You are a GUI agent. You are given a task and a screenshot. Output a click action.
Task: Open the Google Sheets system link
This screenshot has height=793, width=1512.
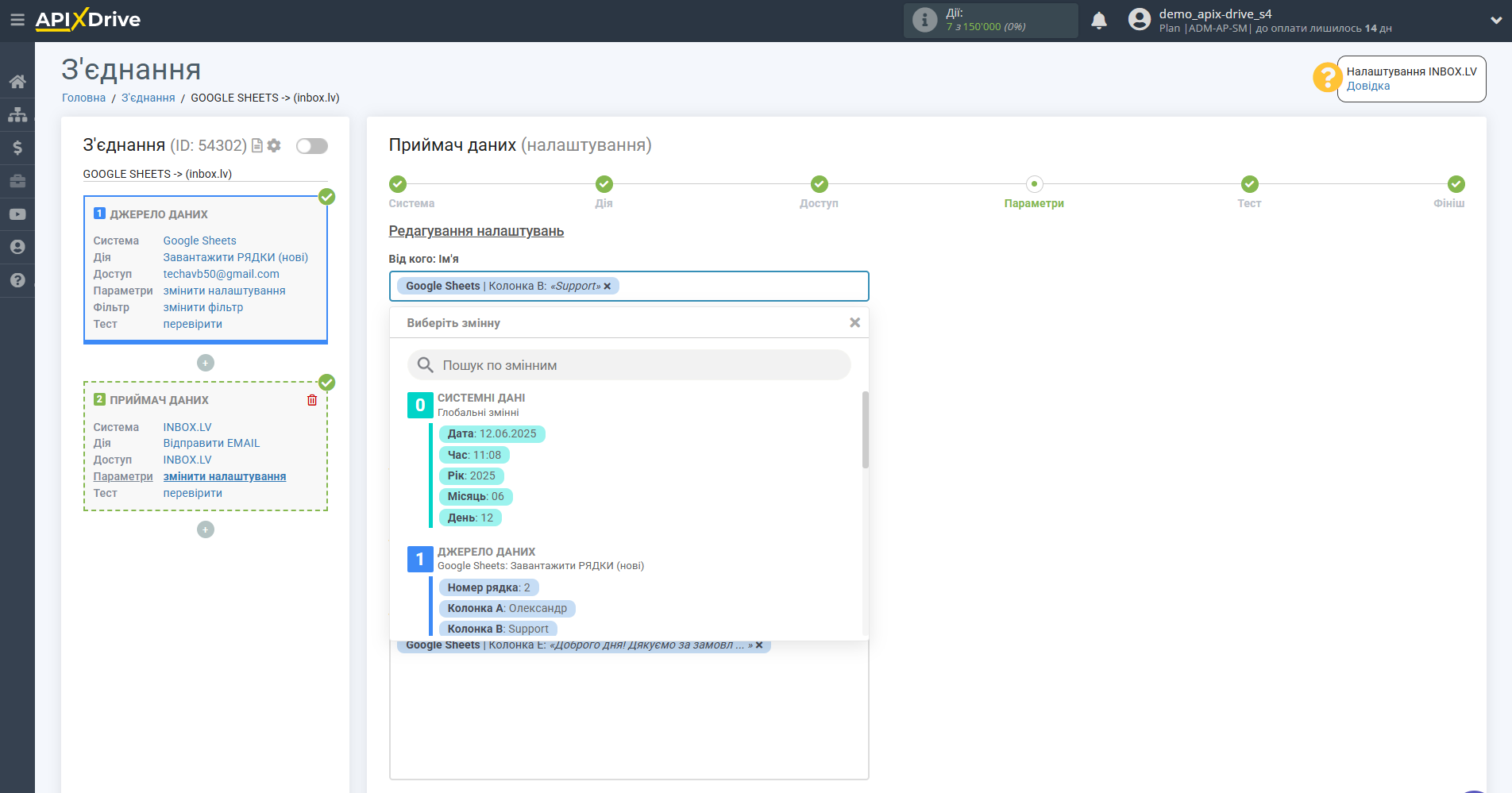(199, 241)
